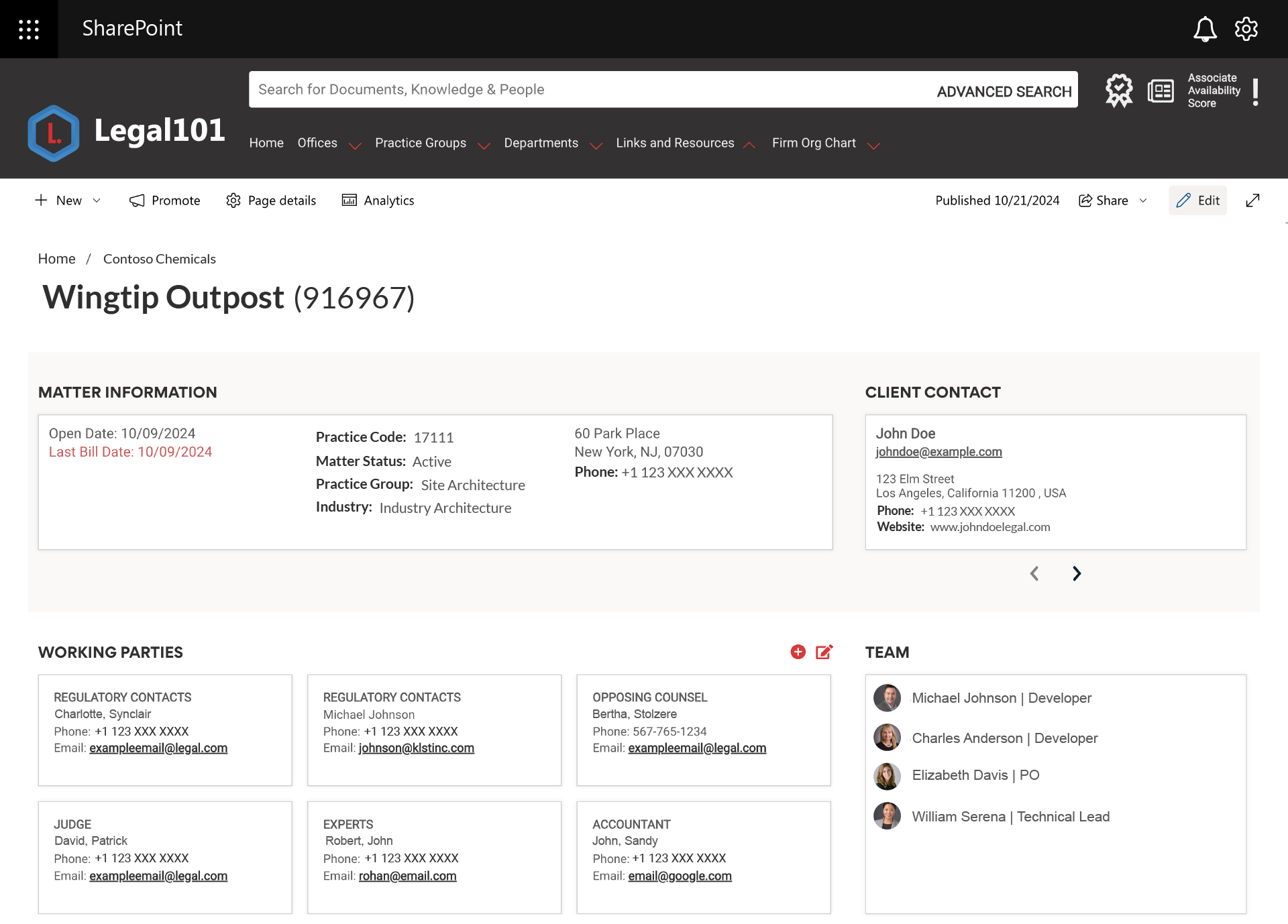Image resolution: width=1288 pixels, height=924 pixels.
Task: Click the Matter Status Active value
Action: (431, 462)
